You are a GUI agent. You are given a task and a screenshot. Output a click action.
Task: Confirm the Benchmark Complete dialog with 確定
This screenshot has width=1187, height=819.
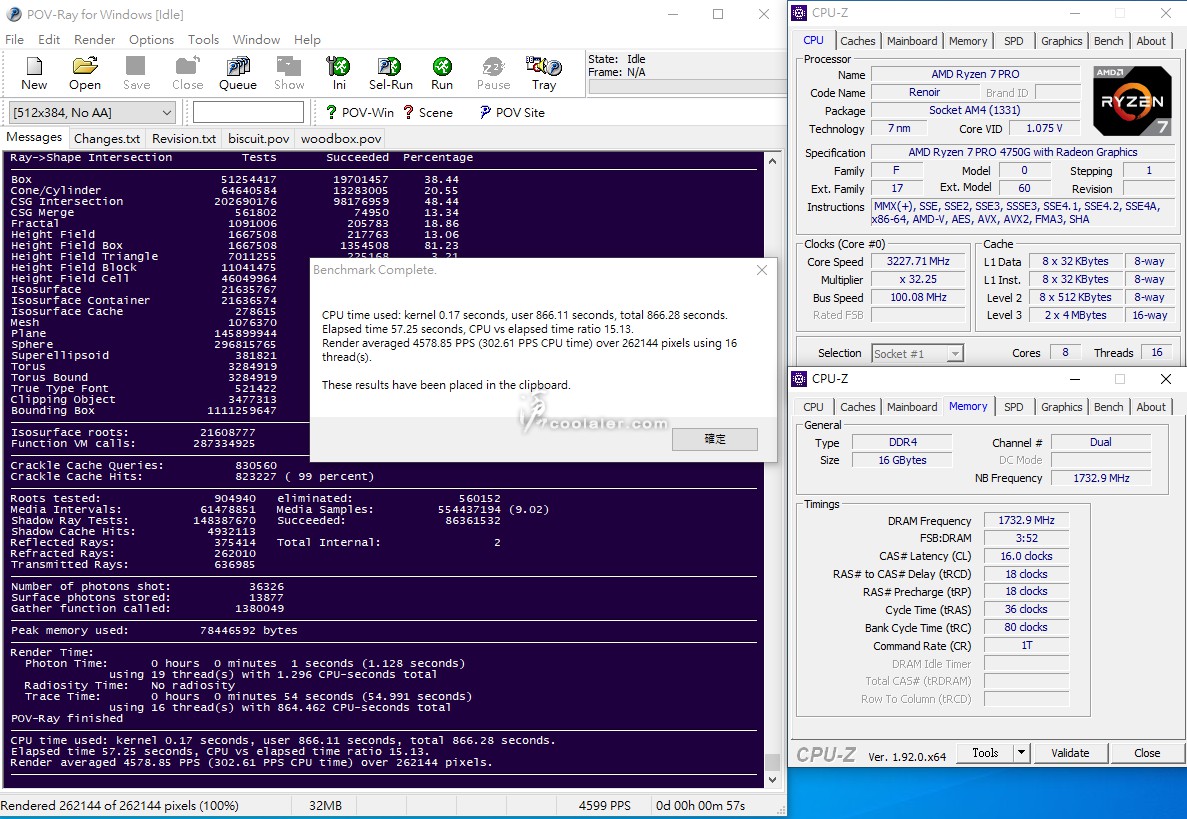(x=715, y=439)
